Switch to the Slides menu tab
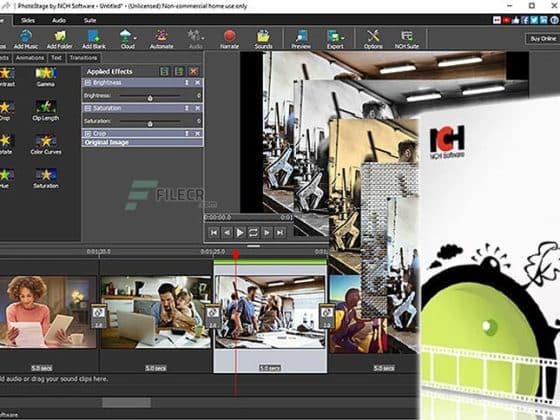 pyautogui.click(x=28, y=20)
